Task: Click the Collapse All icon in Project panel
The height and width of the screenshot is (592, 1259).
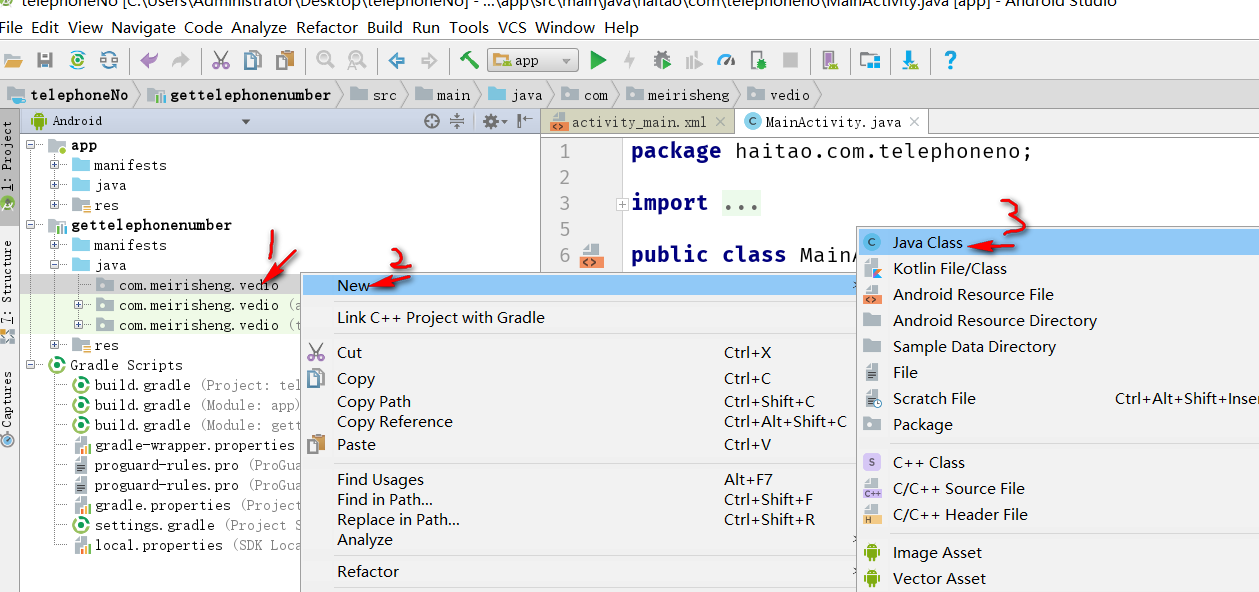Action: point(457,121)
